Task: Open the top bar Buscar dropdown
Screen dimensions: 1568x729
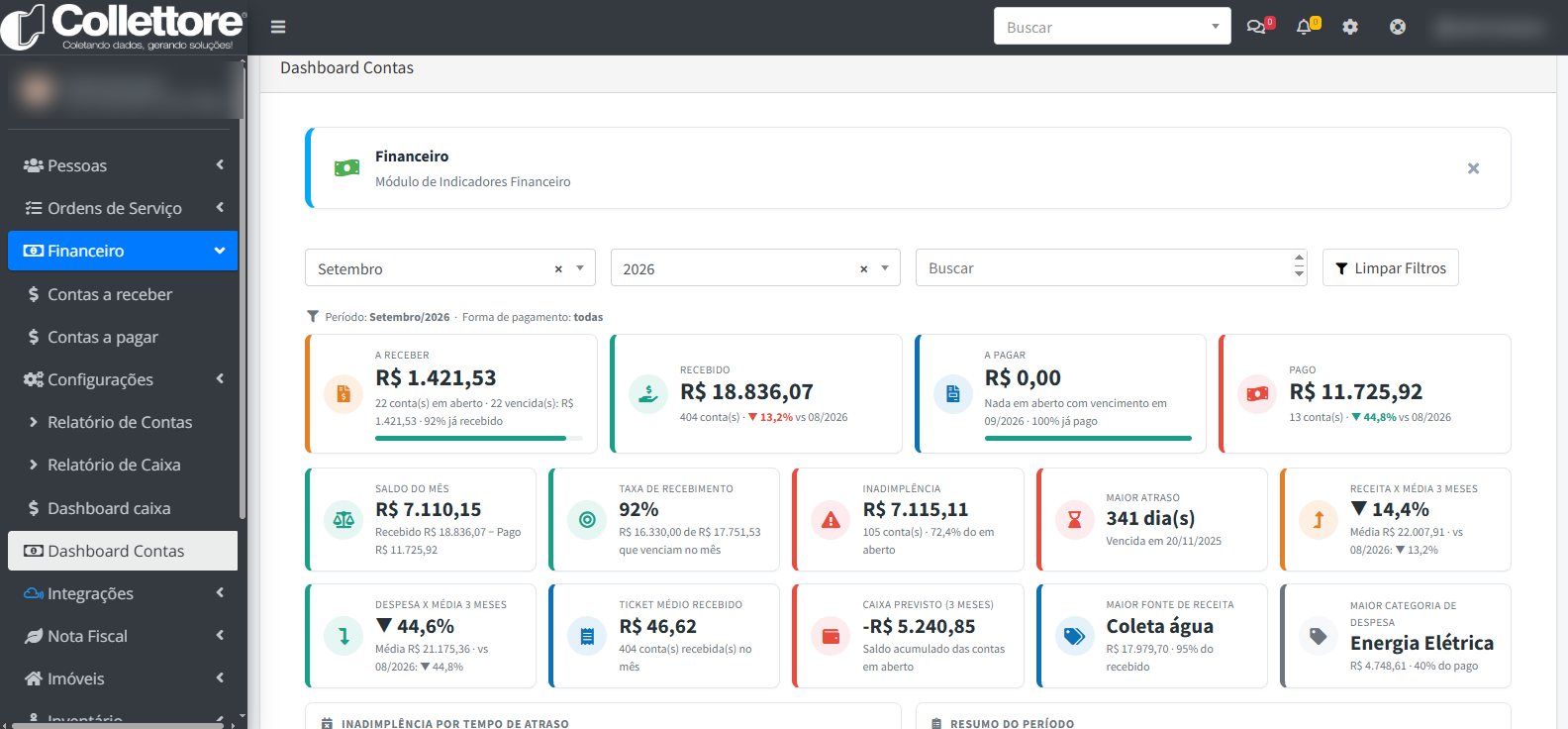Action: (1113, 27)
